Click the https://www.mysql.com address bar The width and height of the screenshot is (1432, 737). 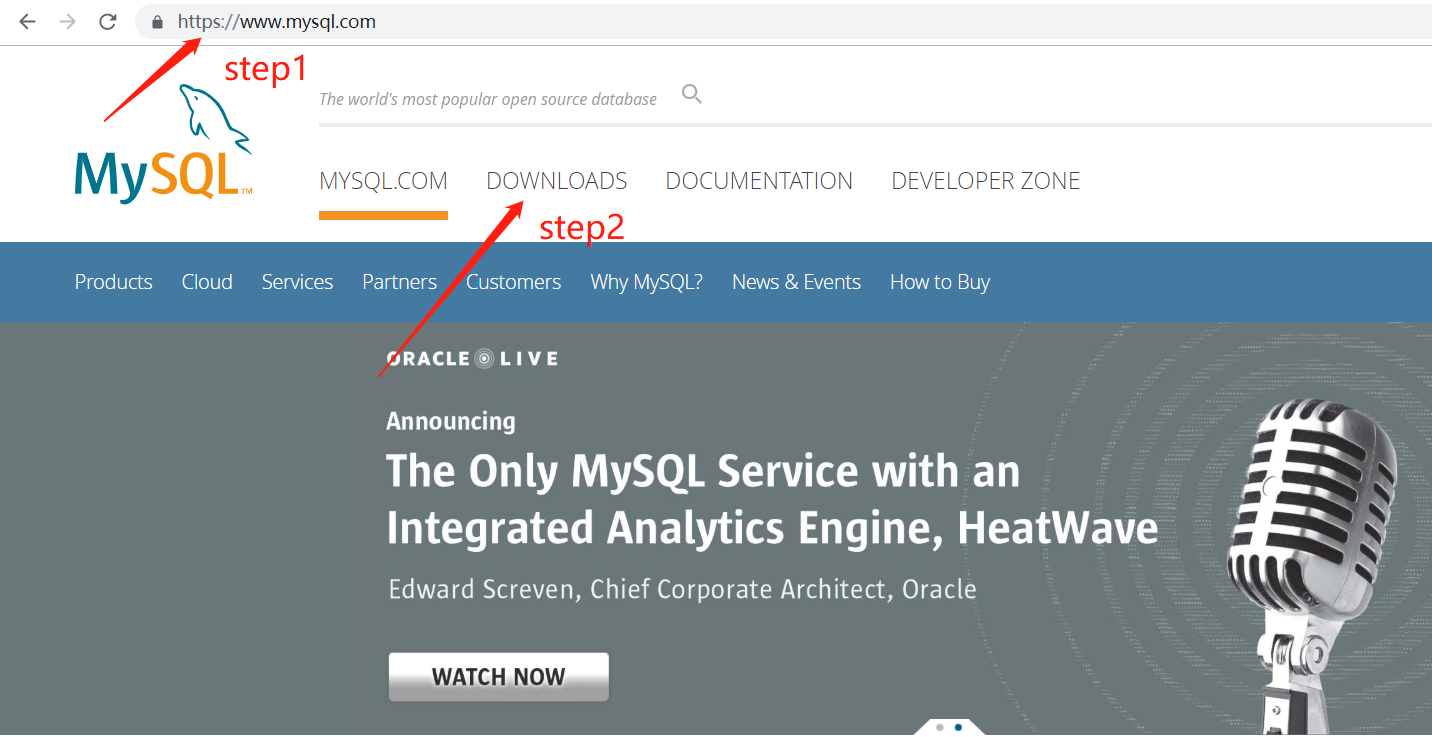[x=783, y=21]
